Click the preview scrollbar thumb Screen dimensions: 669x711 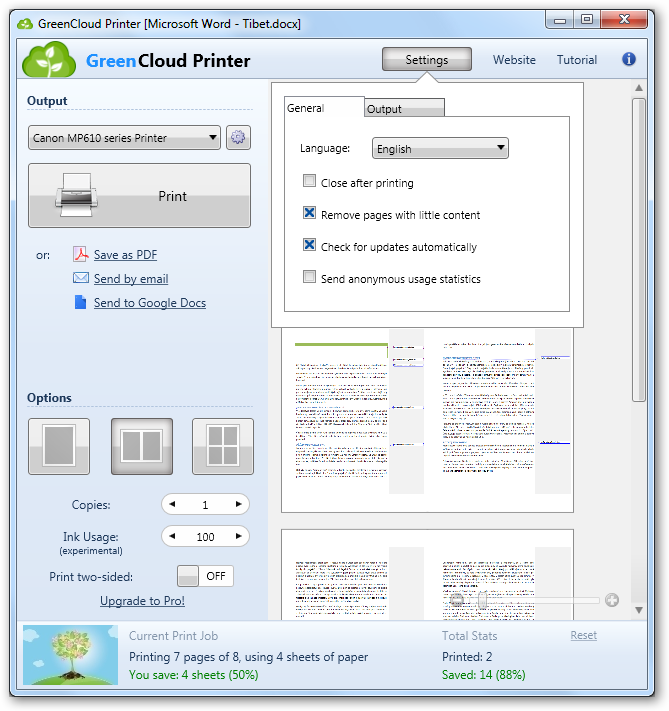639,250
